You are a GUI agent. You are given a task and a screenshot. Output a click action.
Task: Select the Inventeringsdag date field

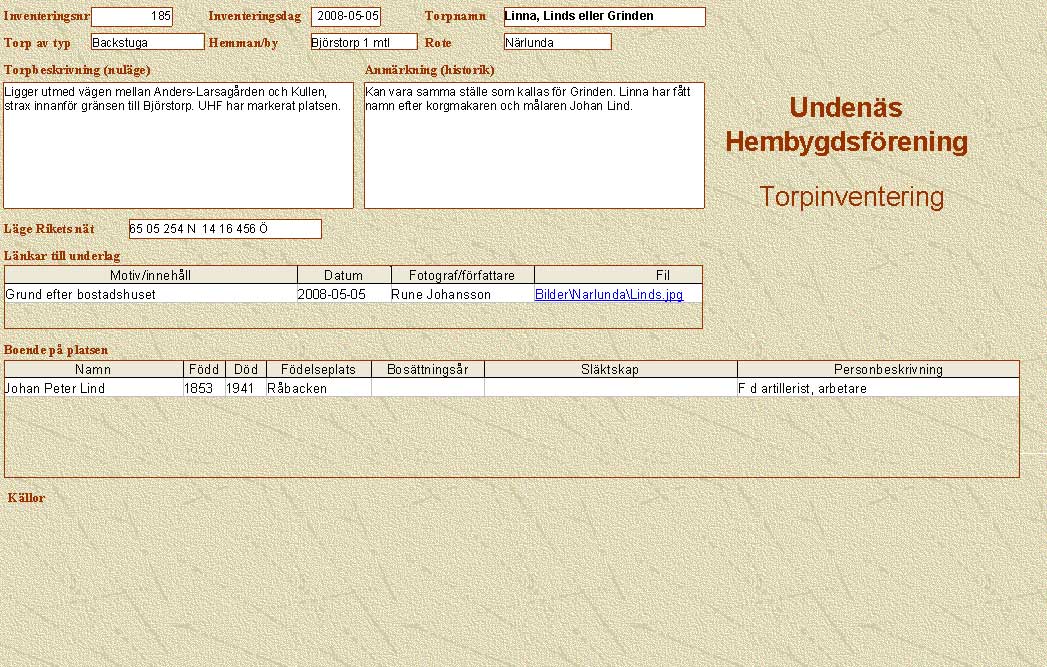pos(346,17)
